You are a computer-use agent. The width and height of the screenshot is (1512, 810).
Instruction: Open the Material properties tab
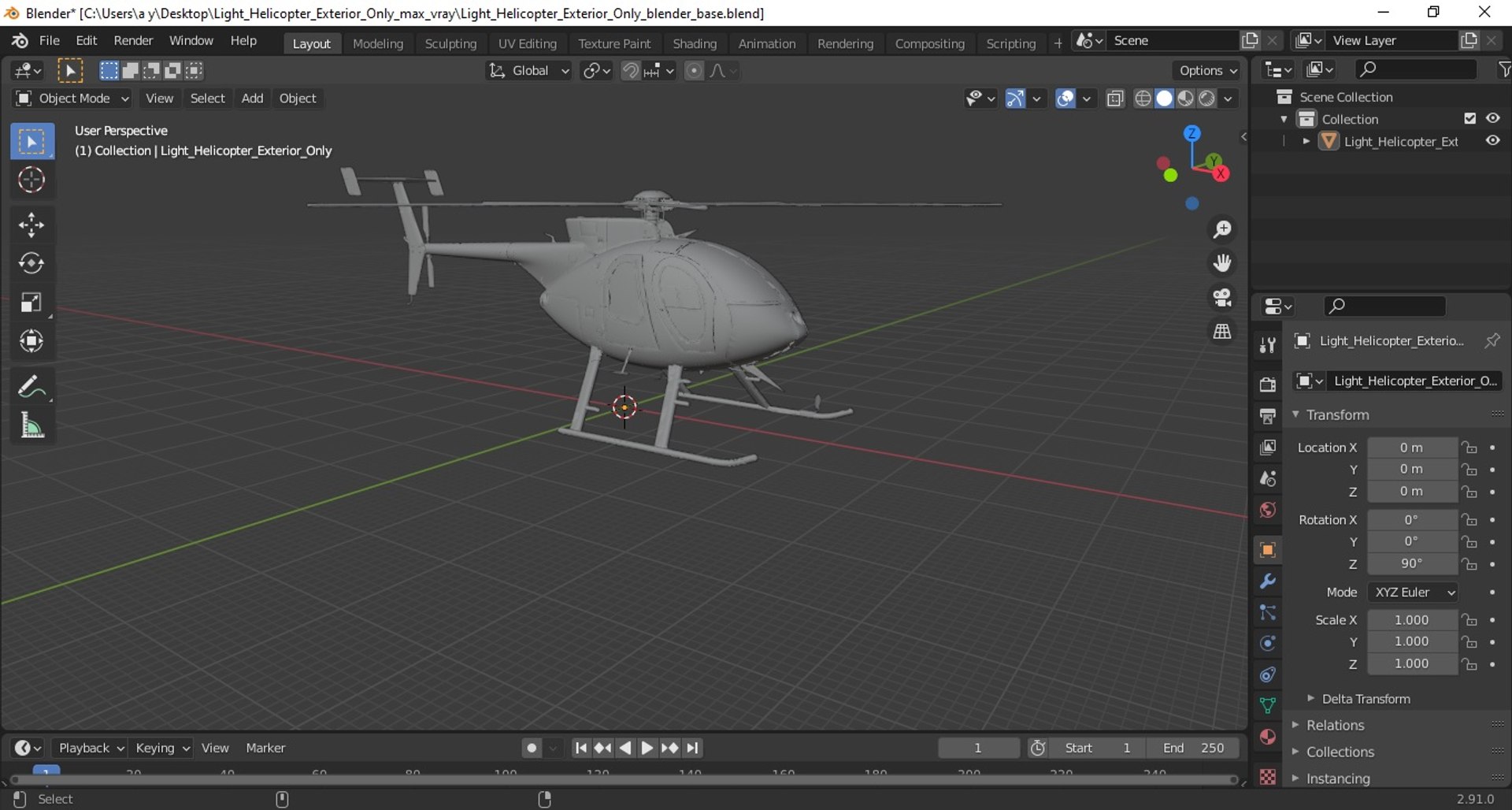point(1267,738)
